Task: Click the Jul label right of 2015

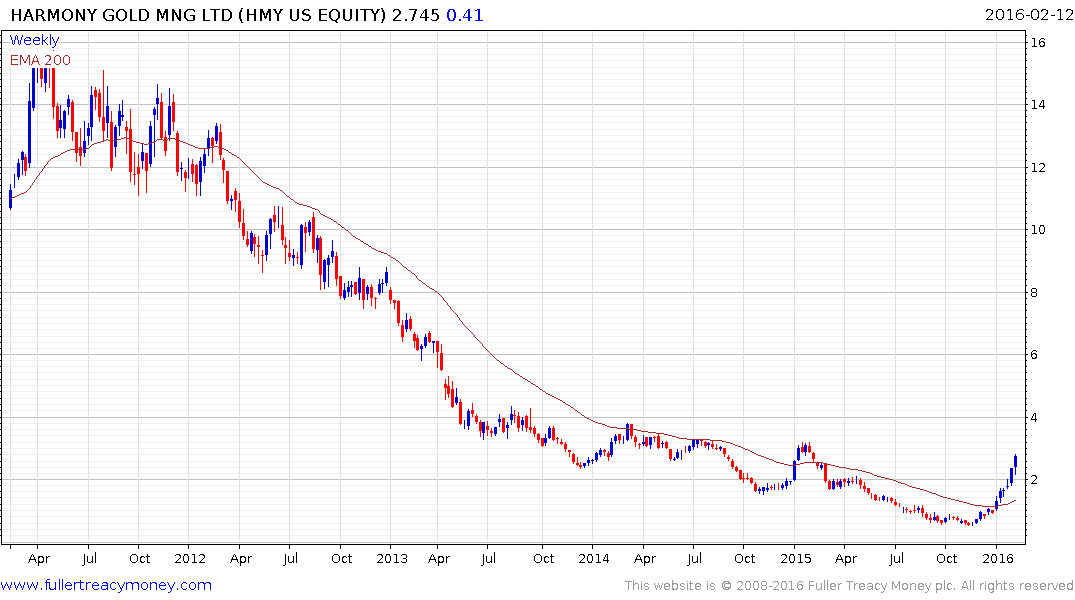Action: point(895,559)
